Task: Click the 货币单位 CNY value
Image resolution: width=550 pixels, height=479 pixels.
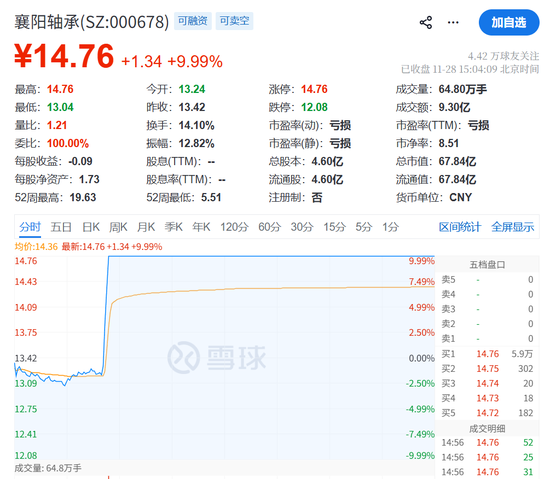Action: click(x=461, y=197)
